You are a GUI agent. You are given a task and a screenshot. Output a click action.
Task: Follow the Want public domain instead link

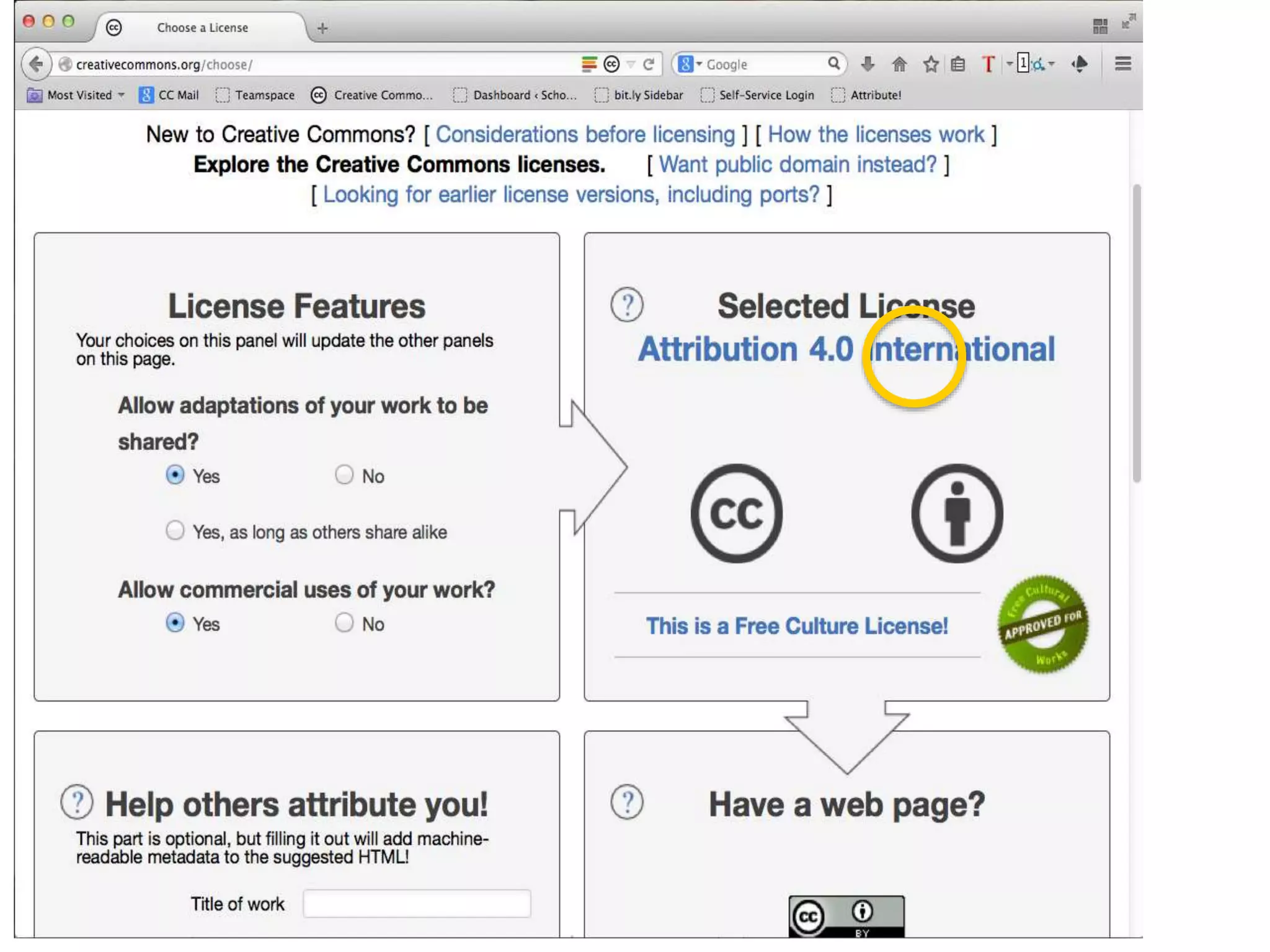tap(797, 165)
